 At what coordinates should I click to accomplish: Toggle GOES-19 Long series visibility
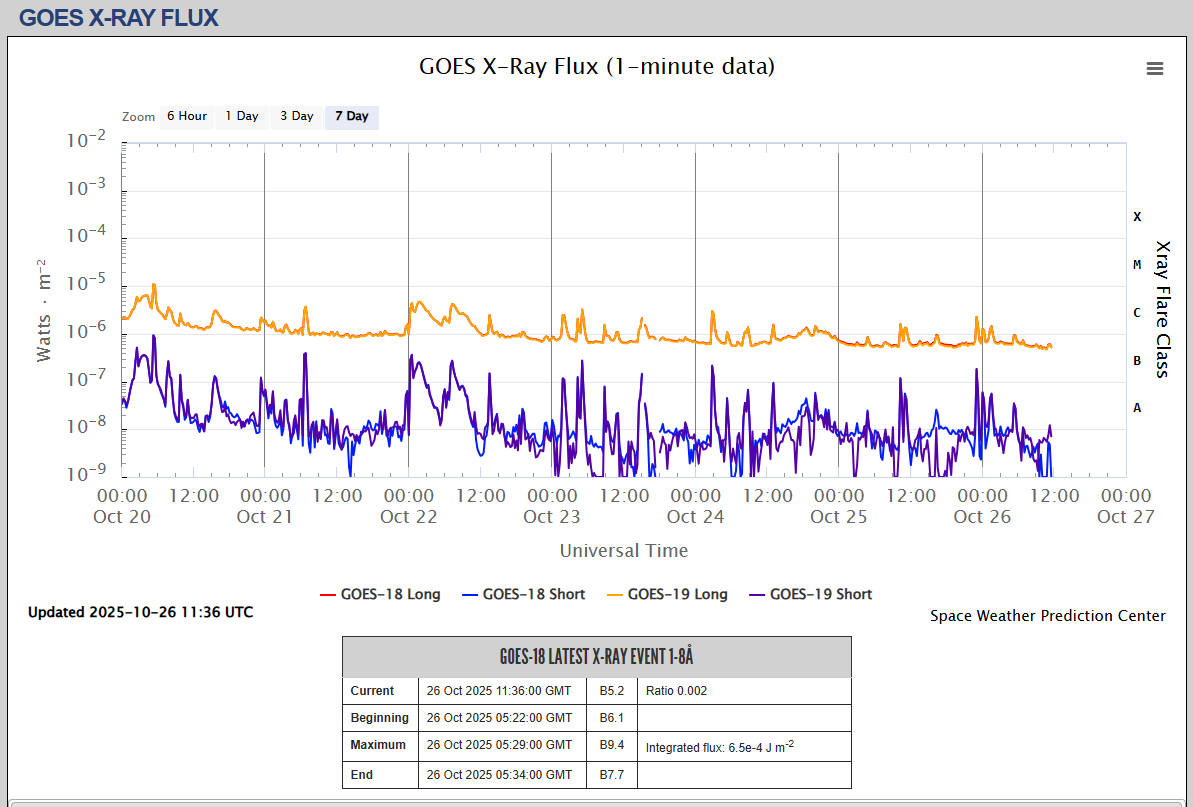coord(677,594)
